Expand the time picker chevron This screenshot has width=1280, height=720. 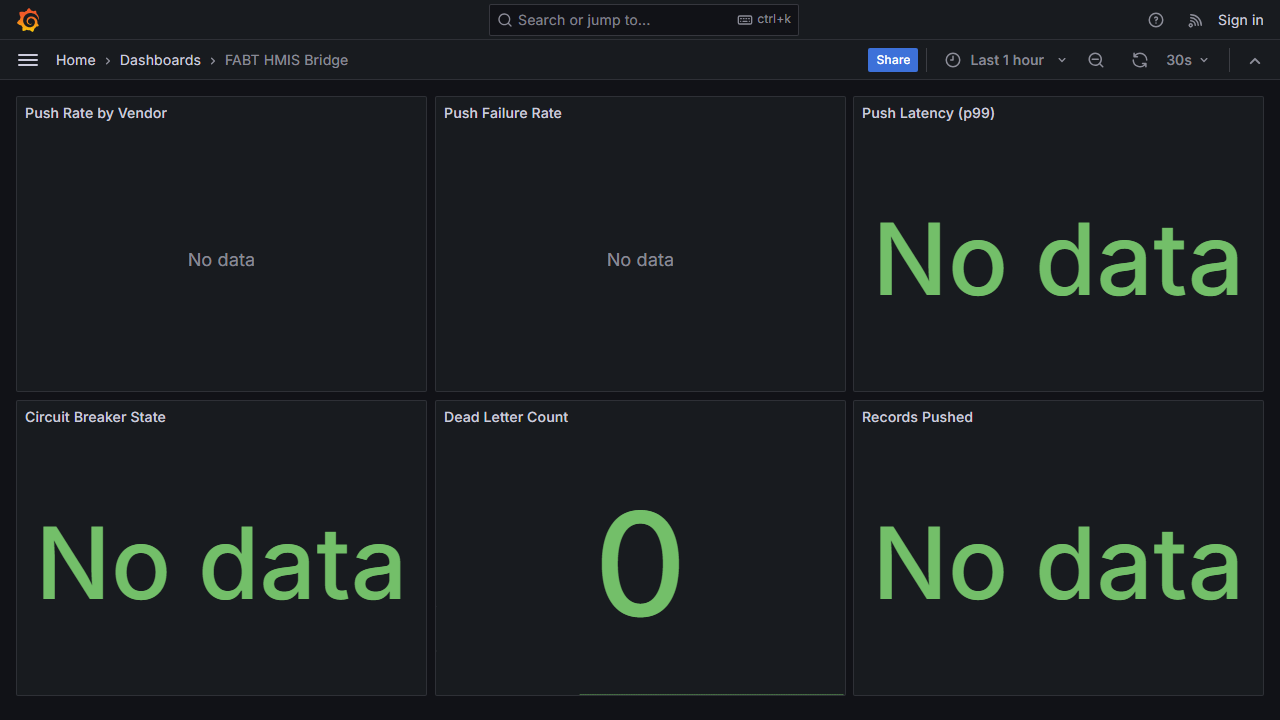tap(1061, 60)
